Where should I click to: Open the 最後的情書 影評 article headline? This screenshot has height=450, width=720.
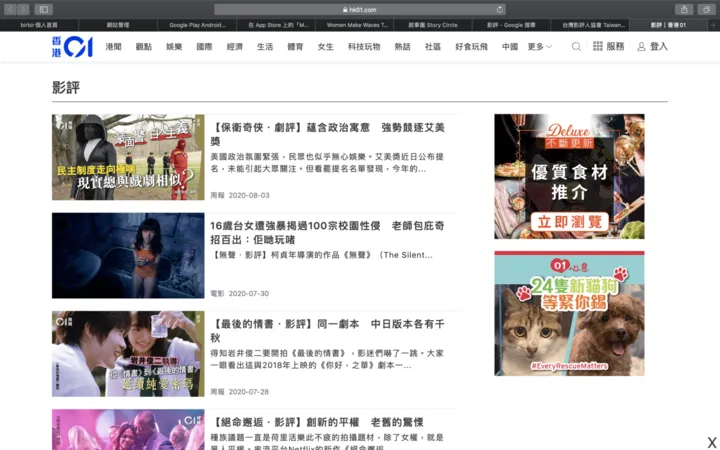pyautogui.click(x=328, y=331)
